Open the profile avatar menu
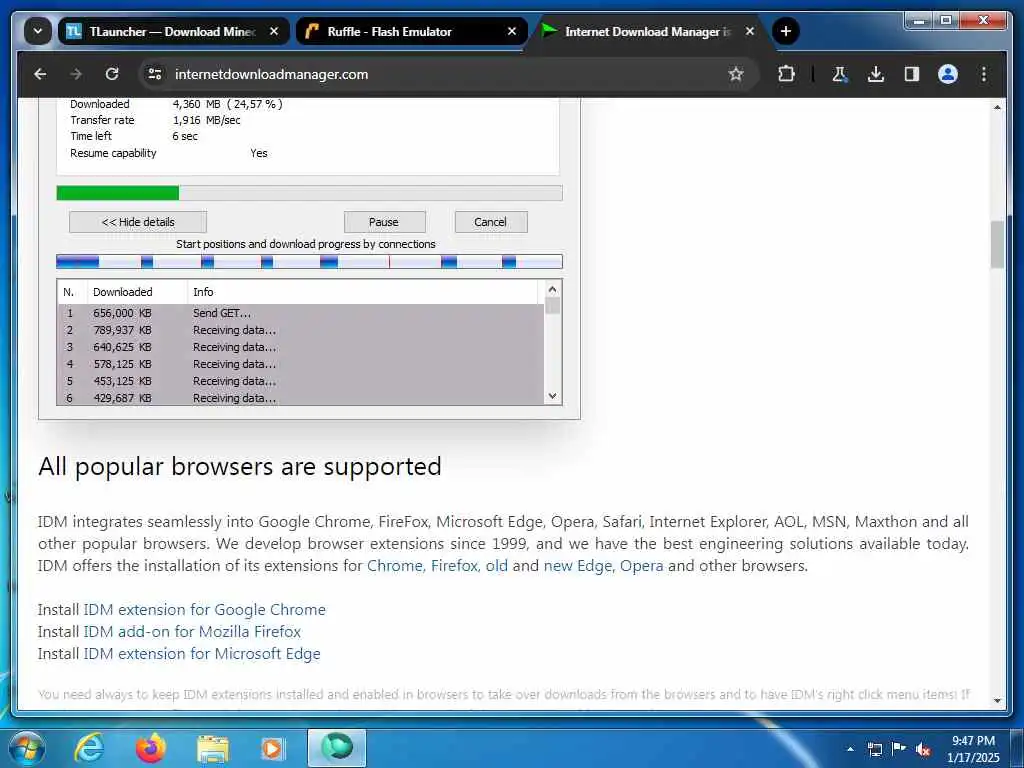This screenshot has width=1024, height=768. [x=948, y=74]
